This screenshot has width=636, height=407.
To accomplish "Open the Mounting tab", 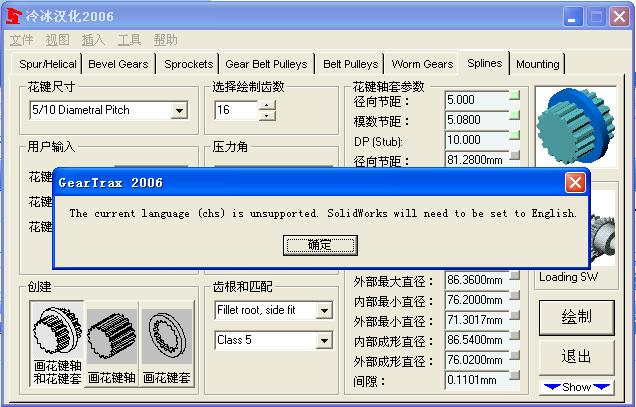I will coord(537,64).
